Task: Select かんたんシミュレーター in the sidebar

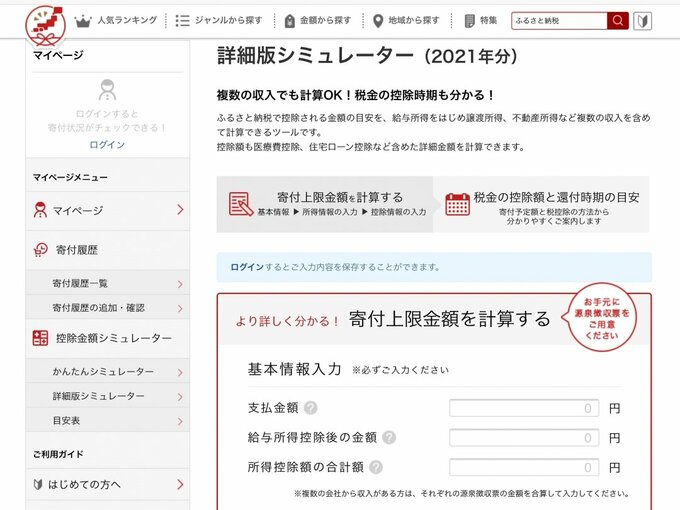Action: pos(107,372)
